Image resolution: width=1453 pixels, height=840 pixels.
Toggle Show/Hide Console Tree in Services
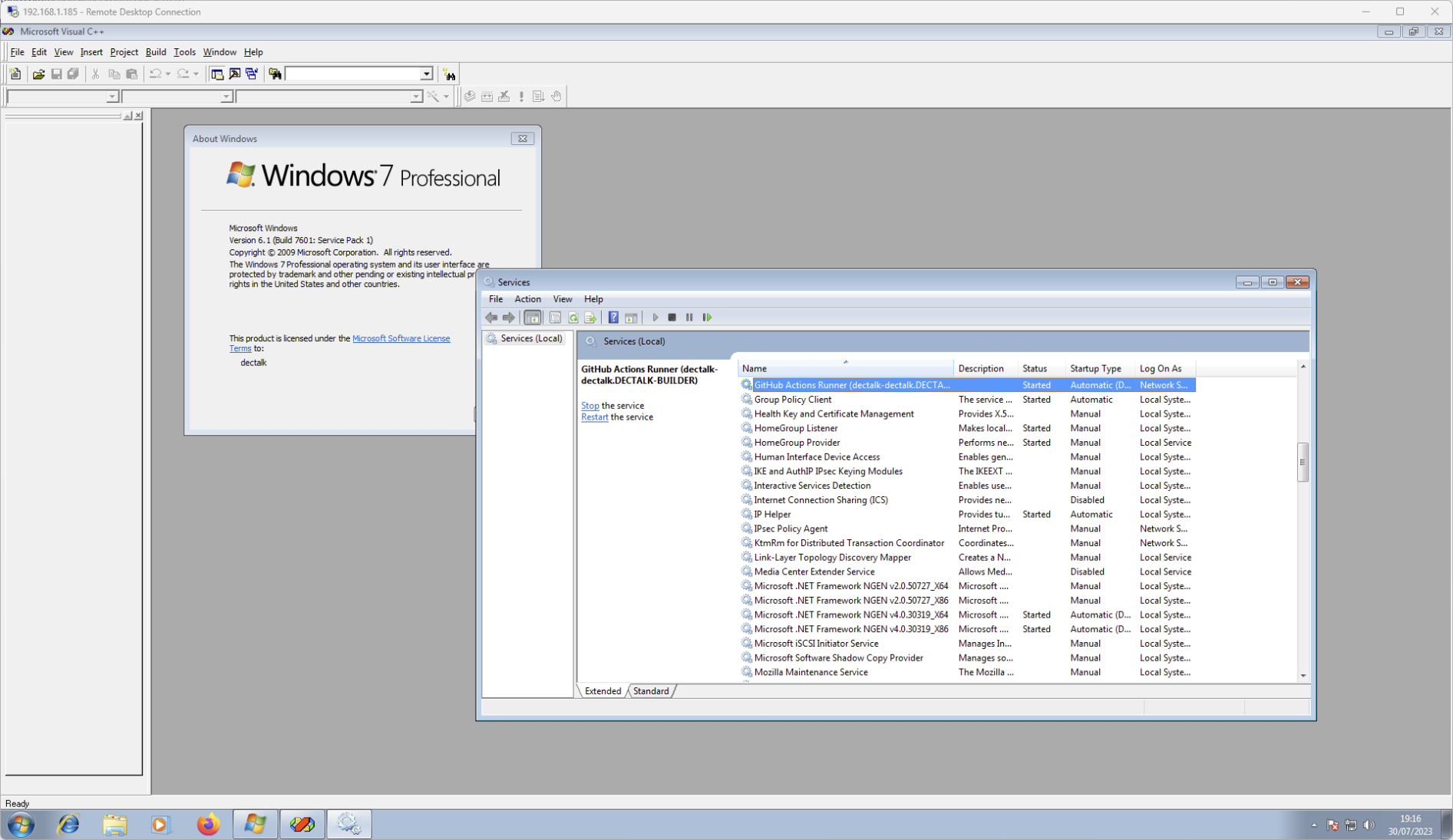pyautogui.click(x=533, y=318)
